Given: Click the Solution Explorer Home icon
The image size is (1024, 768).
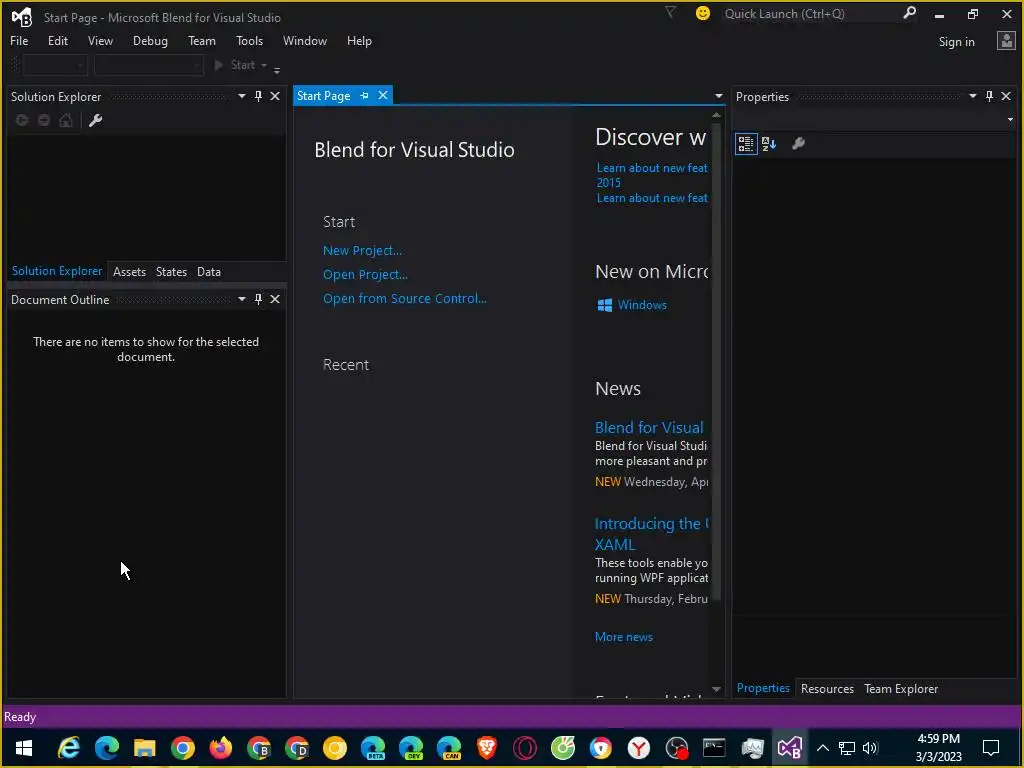Looking at the screenshot, I should (x=66, y=120).
